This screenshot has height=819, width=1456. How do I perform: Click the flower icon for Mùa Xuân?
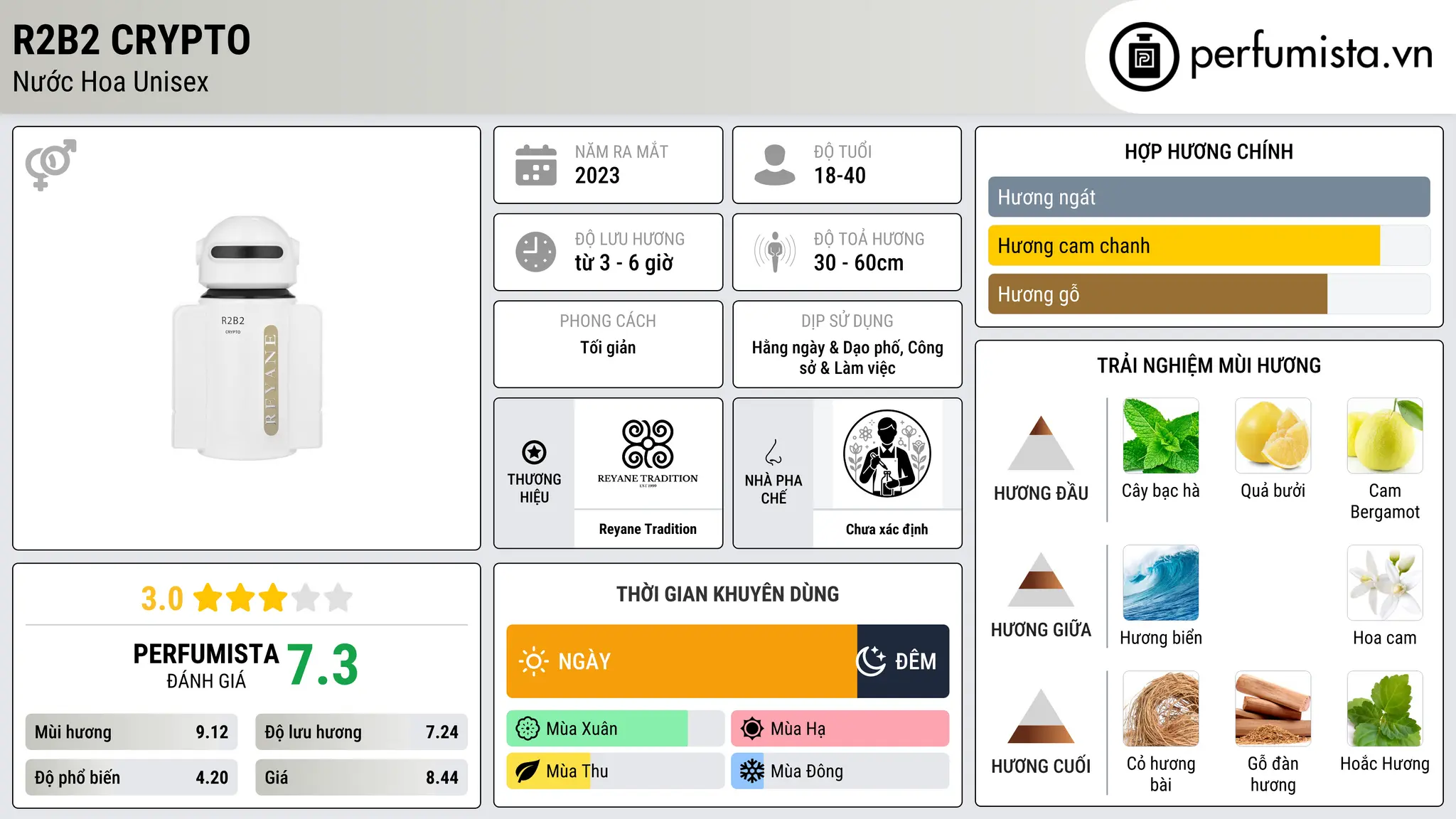528,729
